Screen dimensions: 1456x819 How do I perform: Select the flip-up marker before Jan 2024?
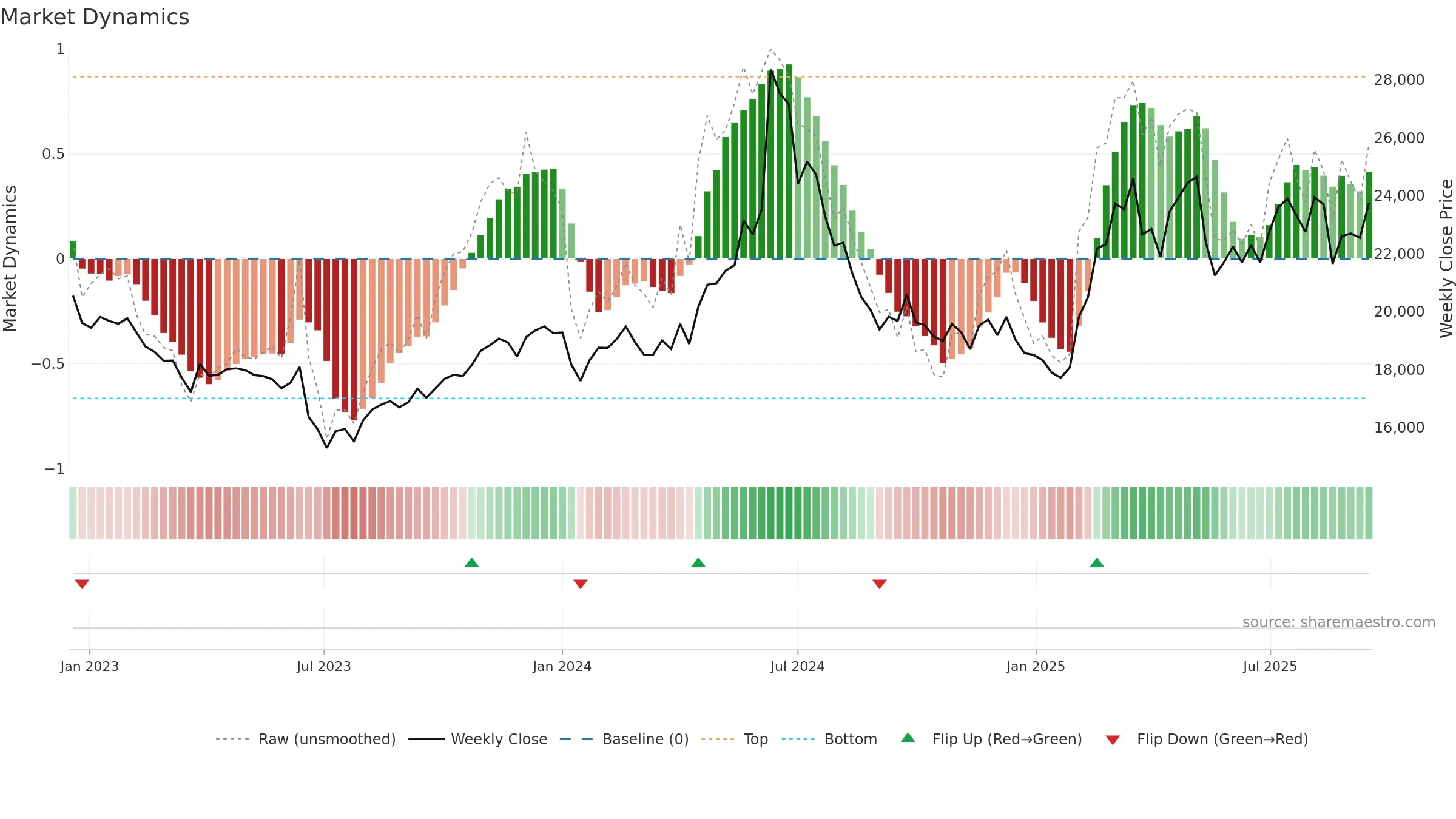pos(472,562)
